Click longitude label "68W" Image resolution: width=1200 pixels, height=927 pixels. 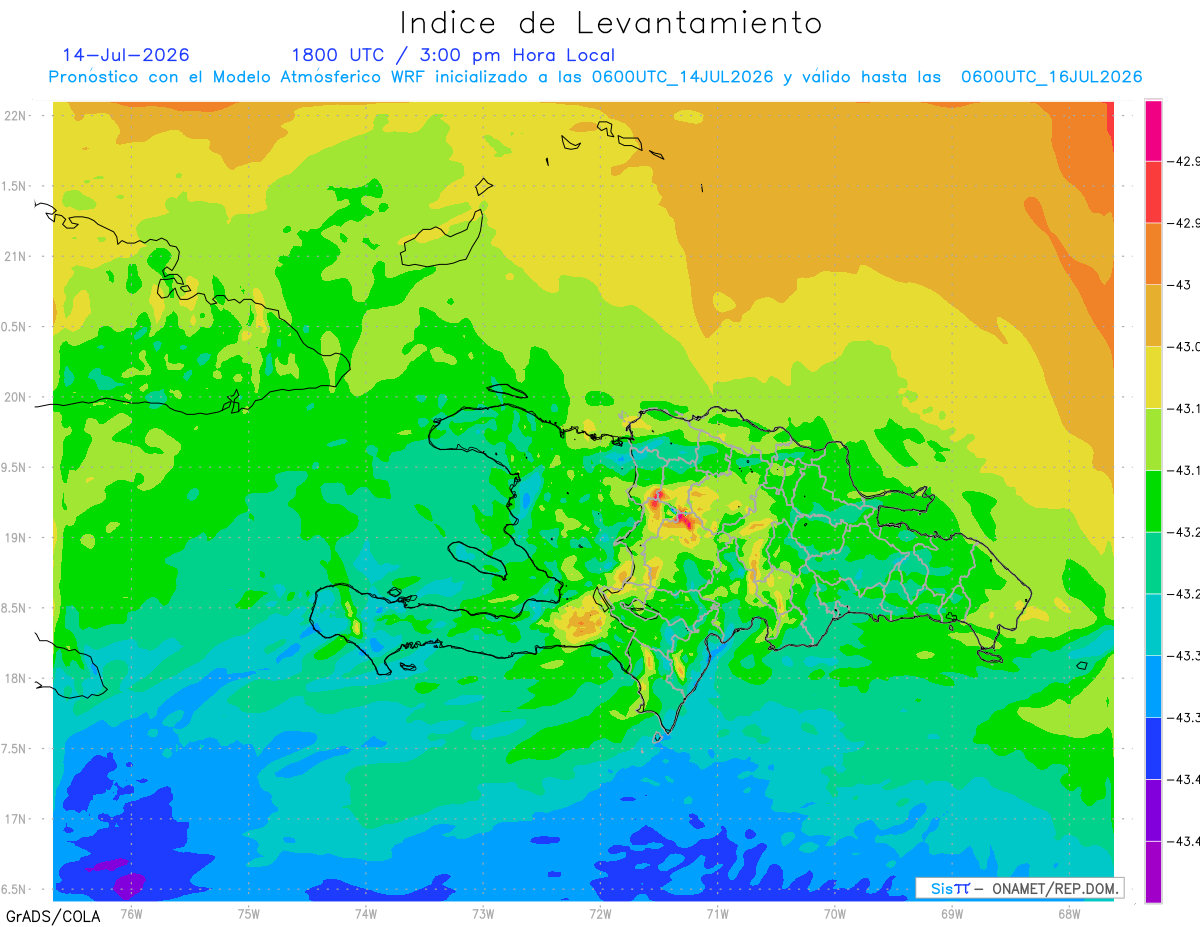pyautogui.click(x=1069, y=912)
